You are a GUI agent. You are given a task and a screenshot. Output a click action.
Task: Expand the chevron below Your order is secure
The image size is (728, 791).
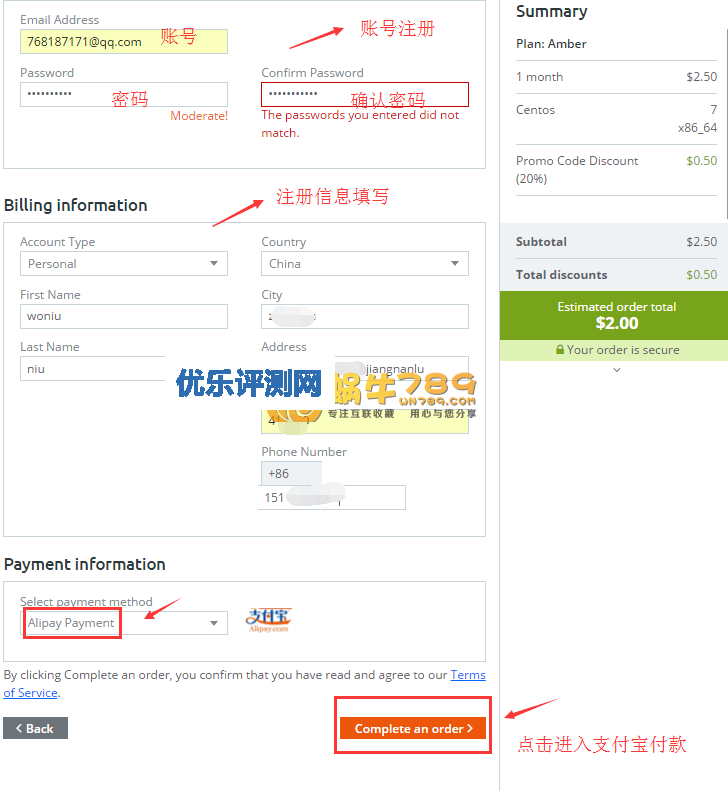pos(617,370)
